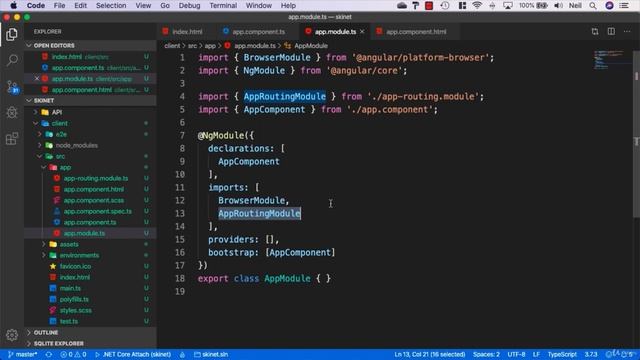The height and width of the screenshot is (360, 640).
Task: Open the Apple menu
Action: [13, 5]
